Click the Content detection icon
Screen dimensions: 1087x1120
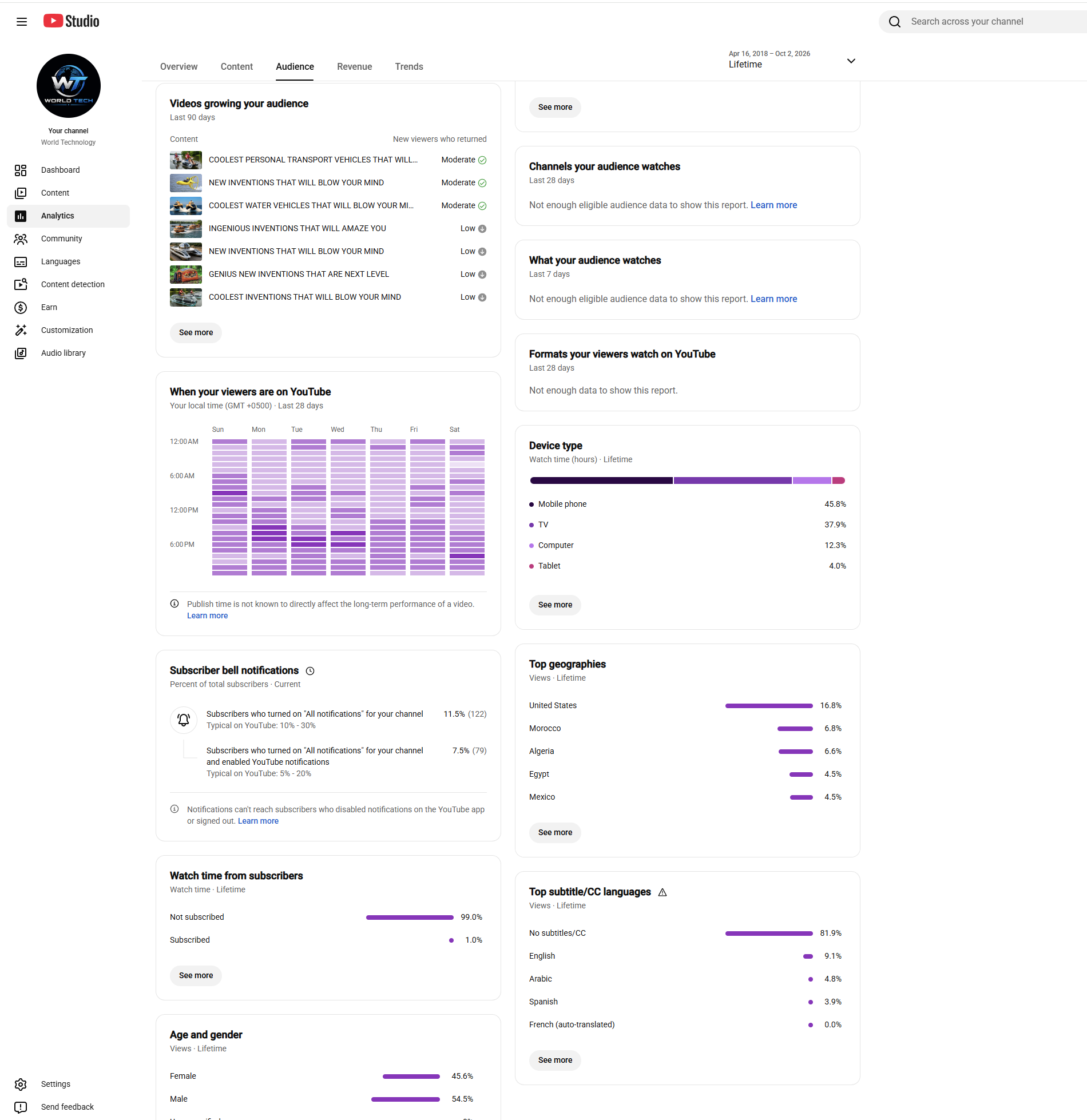click(21, 284)
